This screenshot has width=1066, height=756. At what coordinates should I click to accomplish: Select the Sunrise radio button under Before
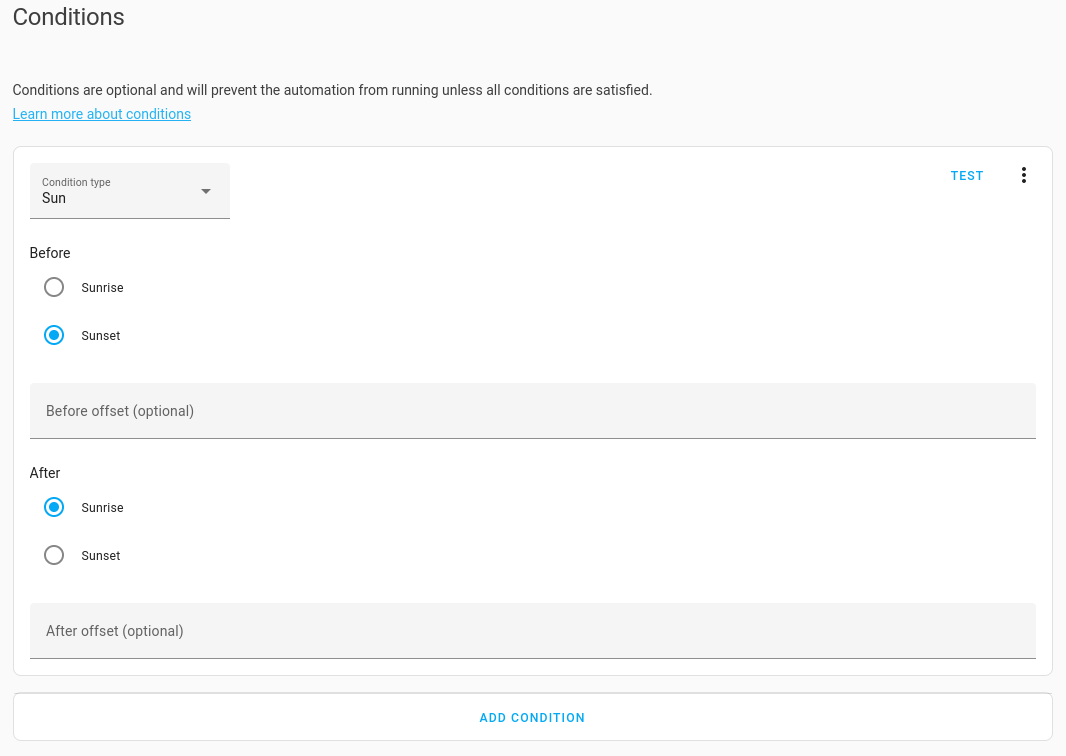[x=54, y=288]
